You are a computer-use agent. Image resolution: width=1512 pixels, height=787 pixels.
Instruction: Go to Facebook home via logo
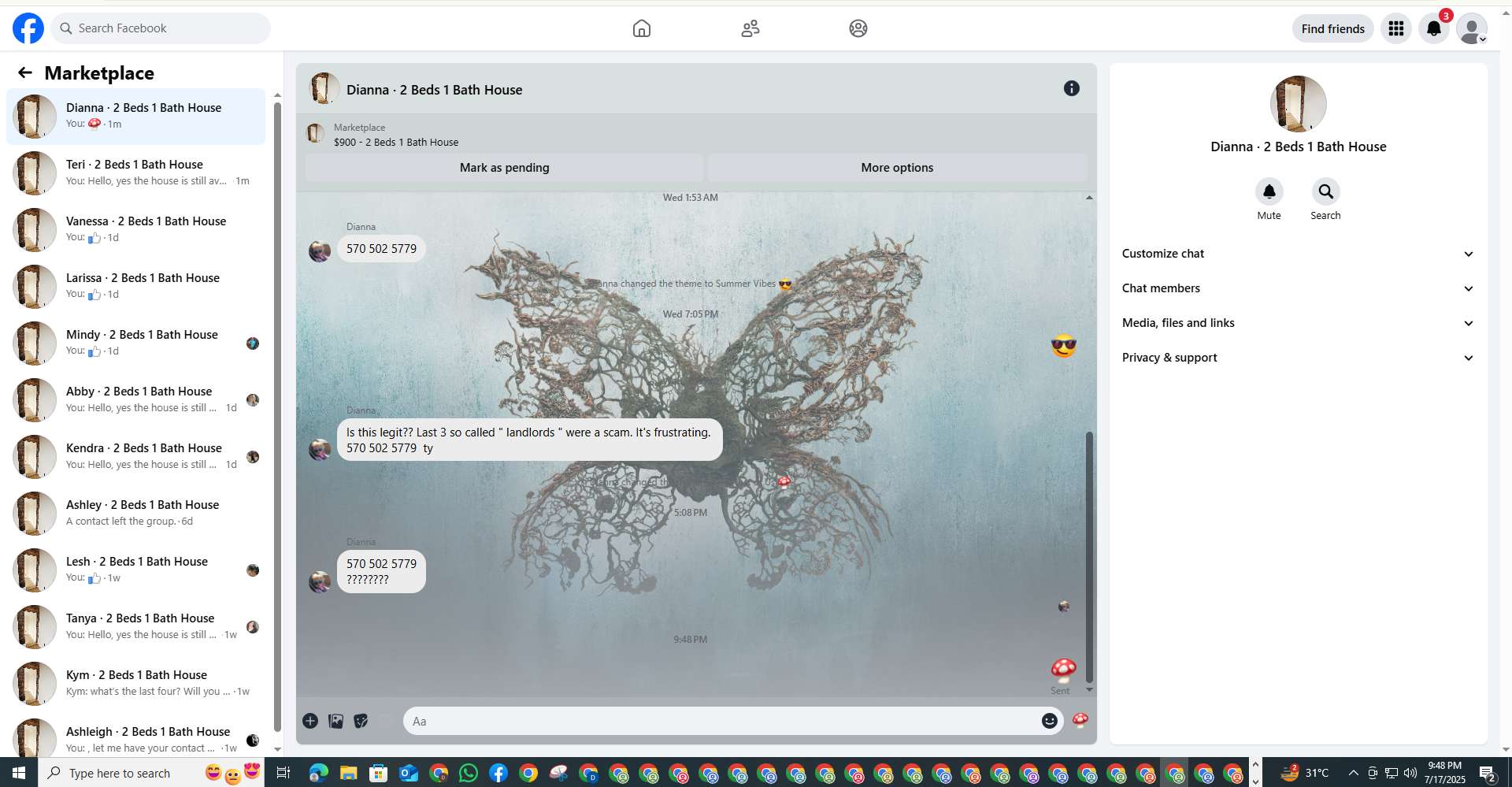pos(28,28)
